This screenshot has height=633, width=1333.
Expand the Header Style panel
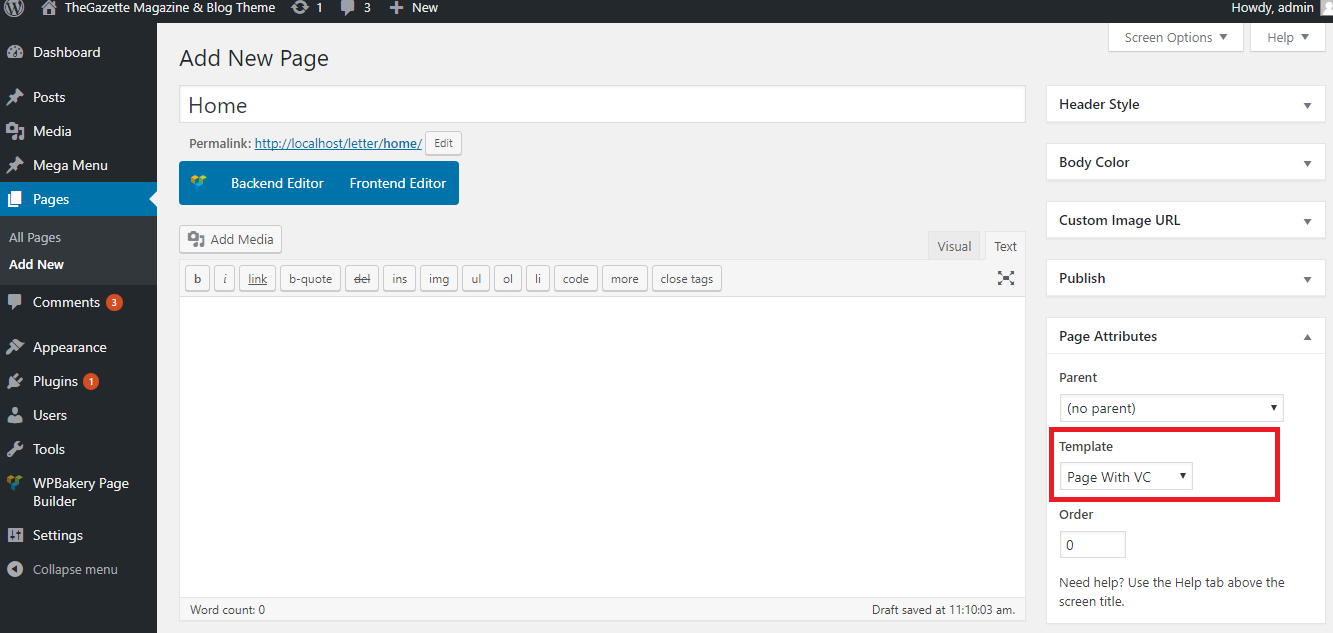pyautogui.click(x=1307, y=105)
